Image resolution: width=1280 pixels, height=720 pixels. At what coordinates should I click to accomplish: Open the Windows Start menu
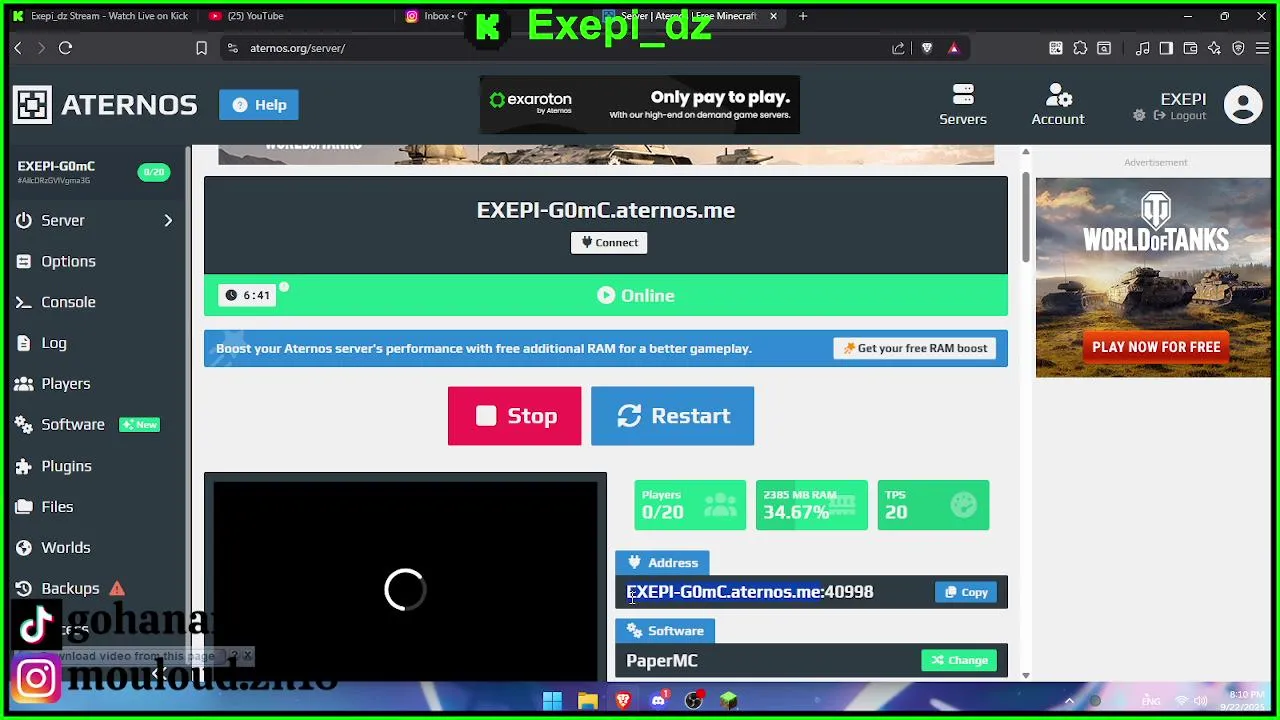pos(552,701)
